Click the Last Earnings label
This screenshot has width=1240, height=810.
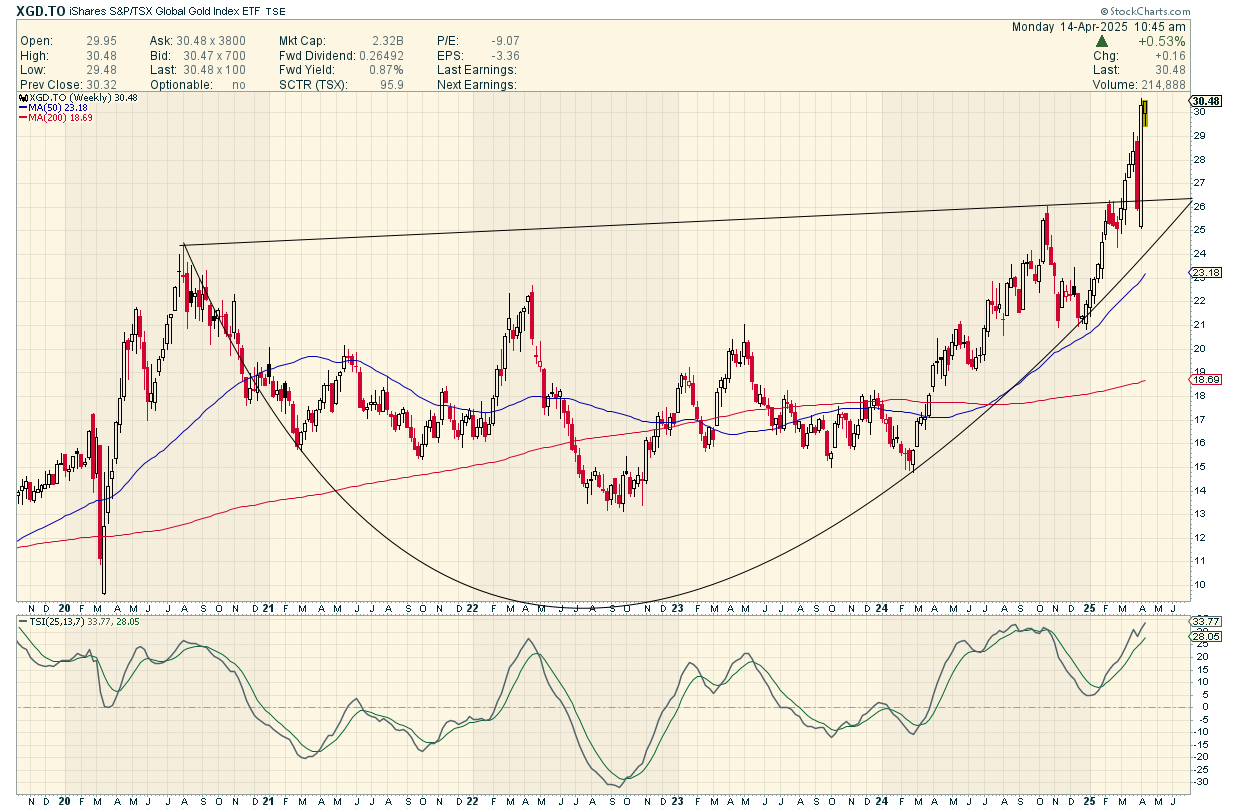476,70
